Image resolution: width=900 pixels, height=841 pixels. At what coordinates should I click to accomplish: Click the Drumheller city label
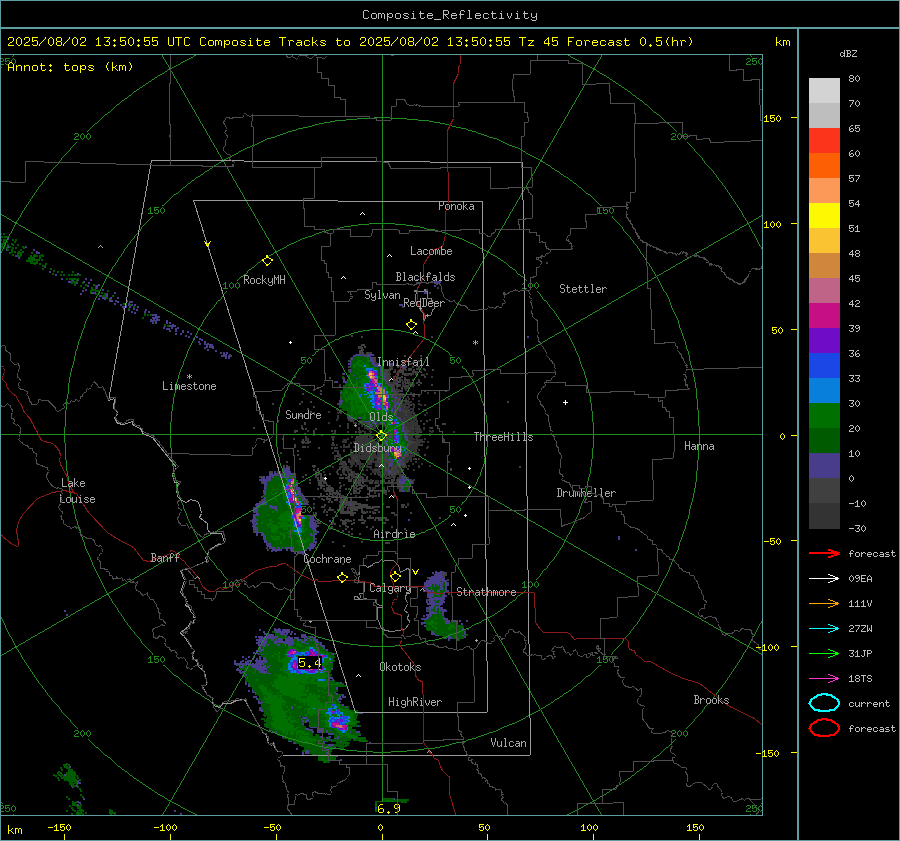[x=586, y=493]
